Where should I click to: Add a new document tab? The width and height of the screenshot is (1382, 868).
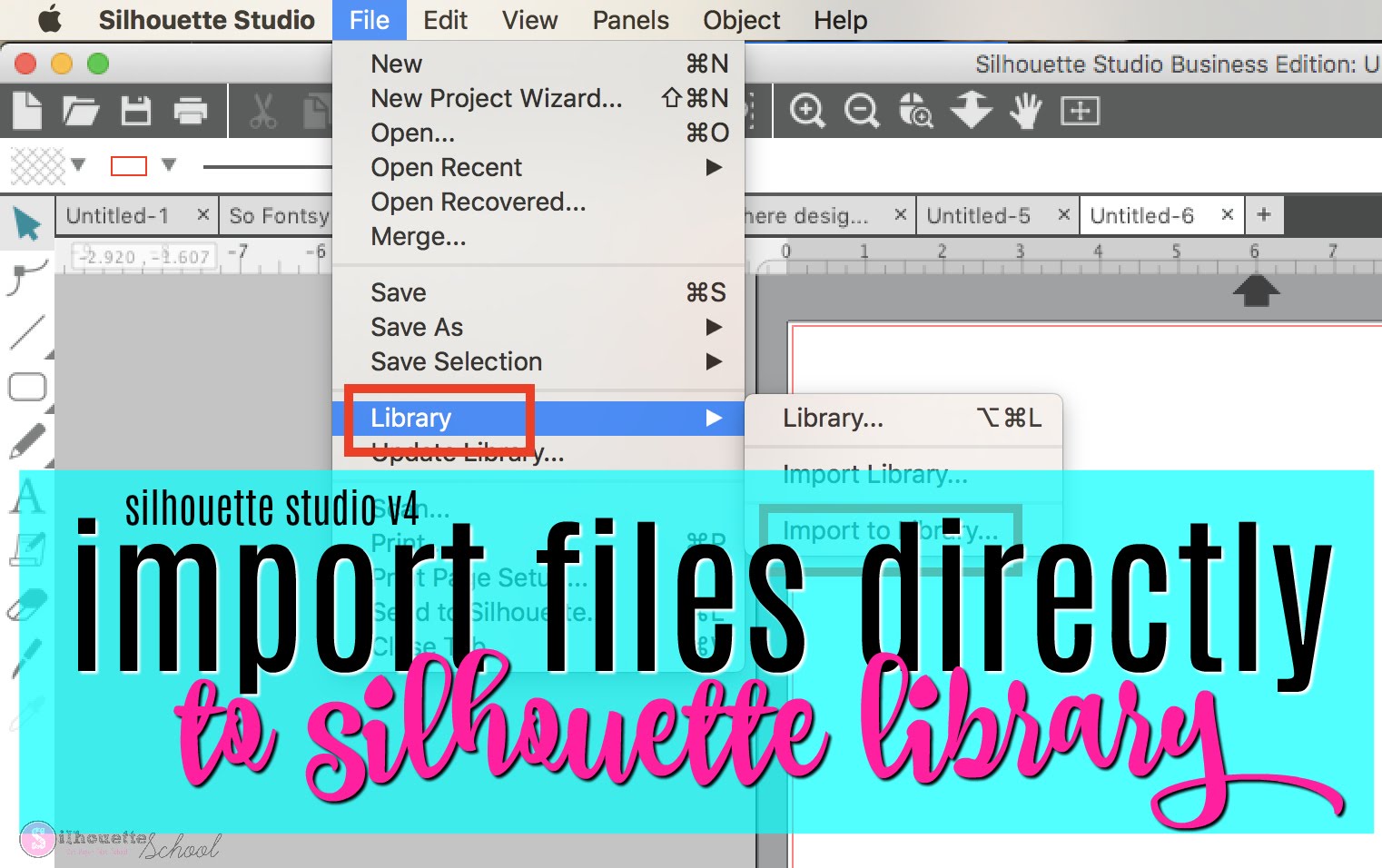pos(1264,215)
